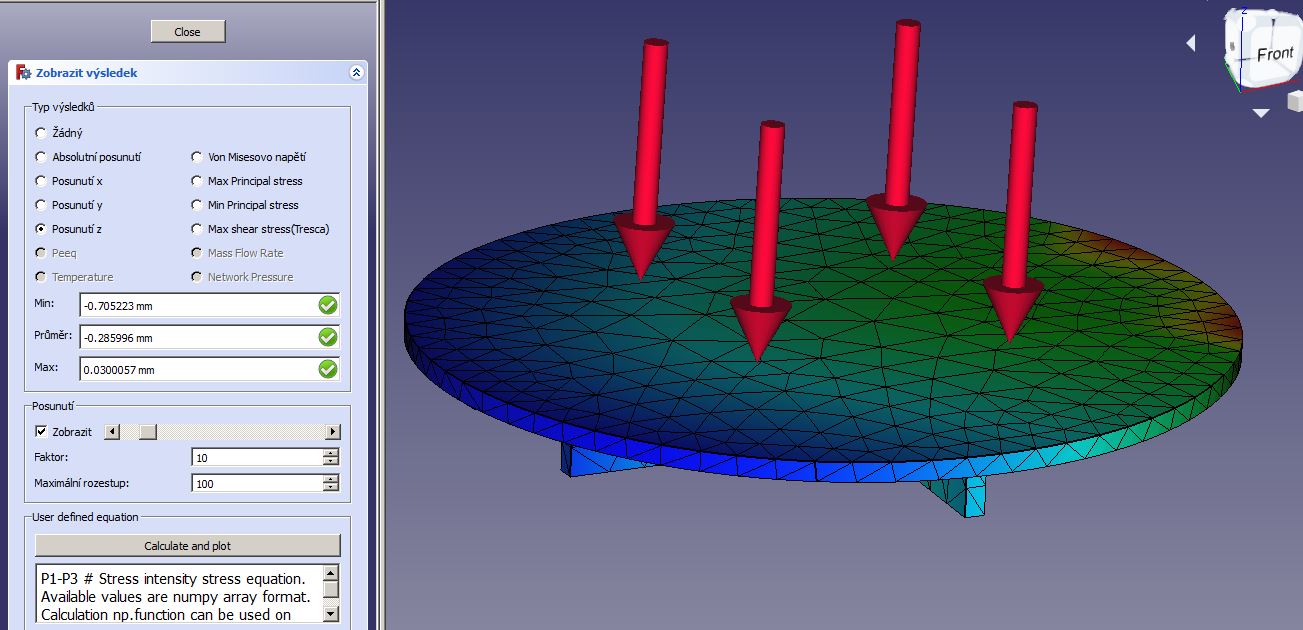Viewport: 1303px width, 630px height.
Task: Toggle the Zobrazit displacement checkbox
Action: (x=41, y=432)
